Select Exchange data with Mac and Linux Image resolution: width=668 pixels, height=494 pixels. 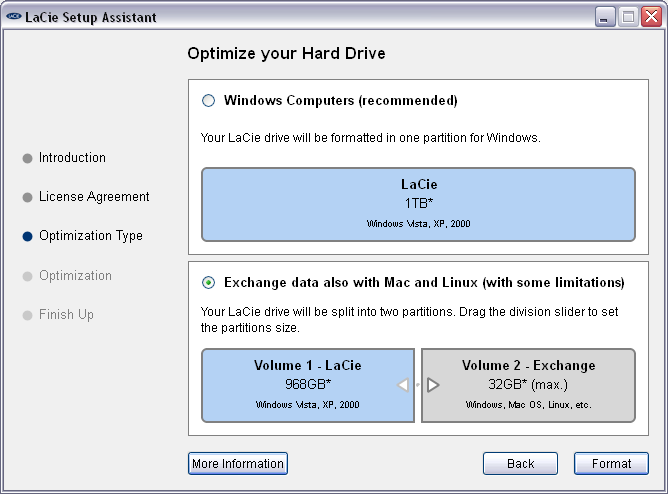pos(209,282)
